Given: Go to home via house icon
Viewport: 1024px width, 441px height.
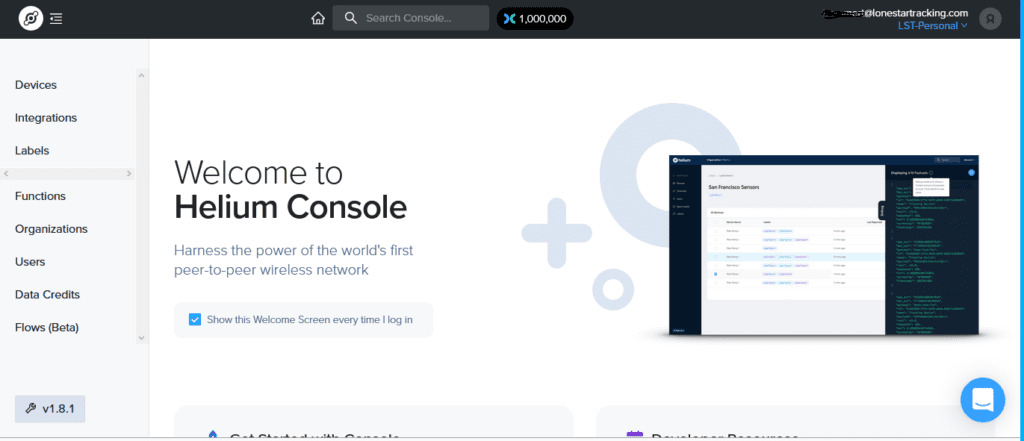Looking at the screenshot, I should [x=318, y=18].
